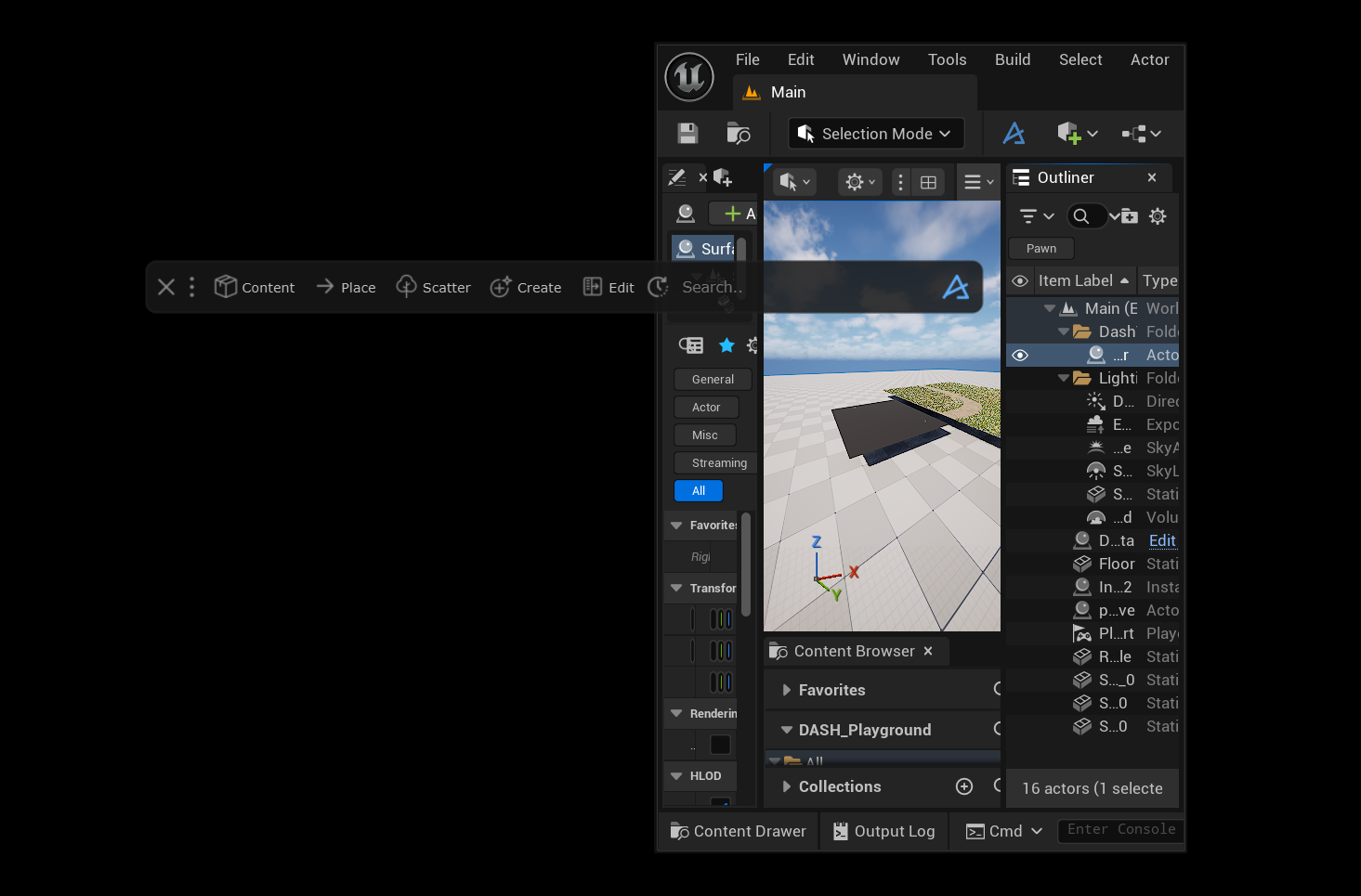Click the console command input field
The width and height of the screenshot is (1361, 896).
[1121, 830]
